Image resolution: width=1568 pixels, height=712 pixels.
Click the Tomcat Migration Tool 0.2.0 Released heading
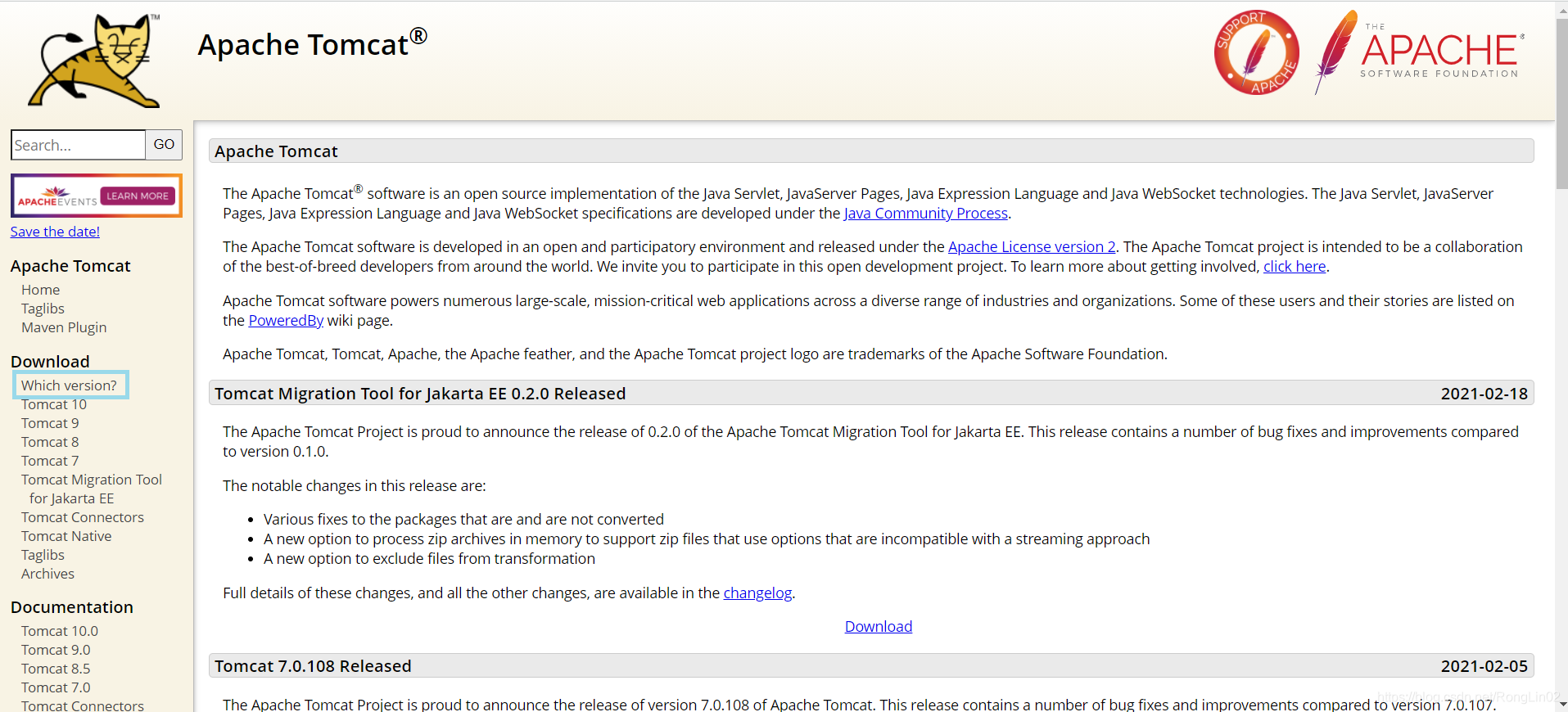coord(420,394)
